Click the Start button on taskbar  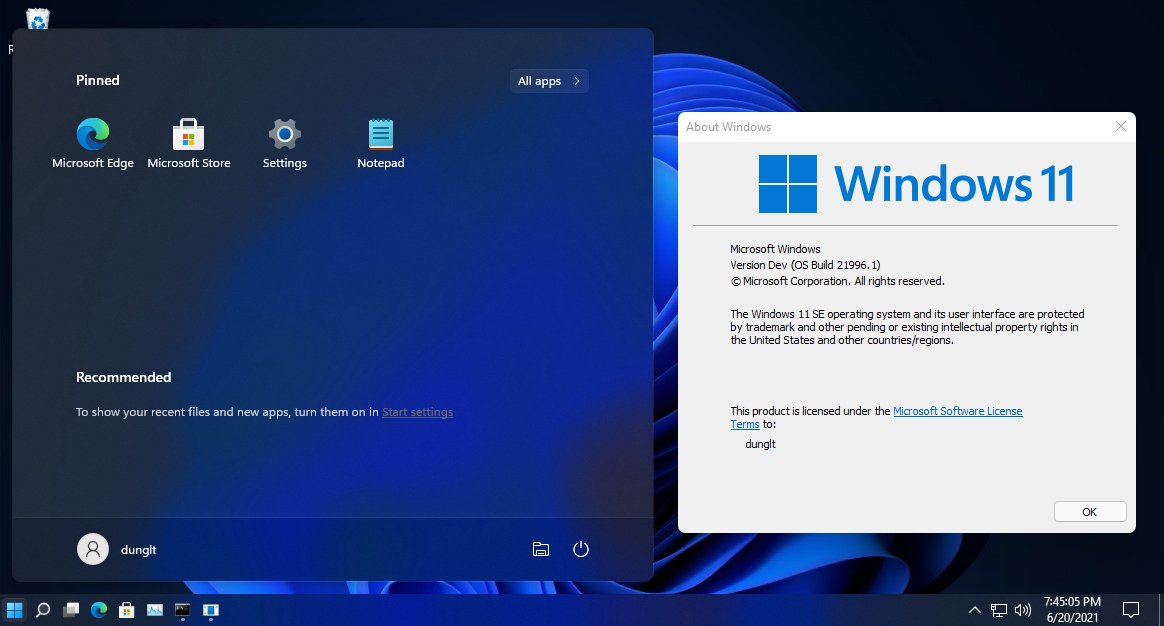tap(14, 610)
